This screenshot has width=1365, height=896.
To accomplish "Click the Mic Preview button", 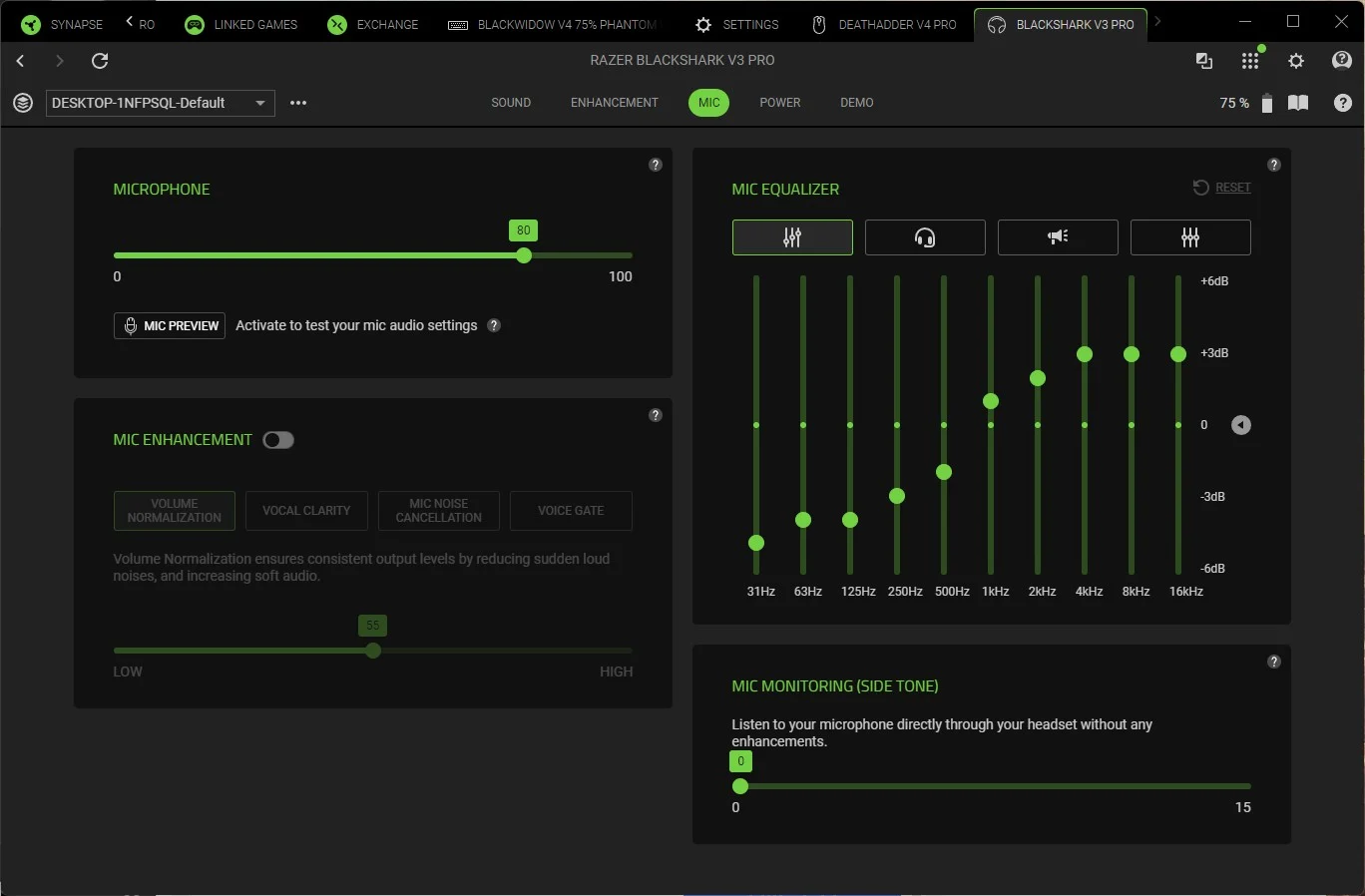I will (170, 326).
